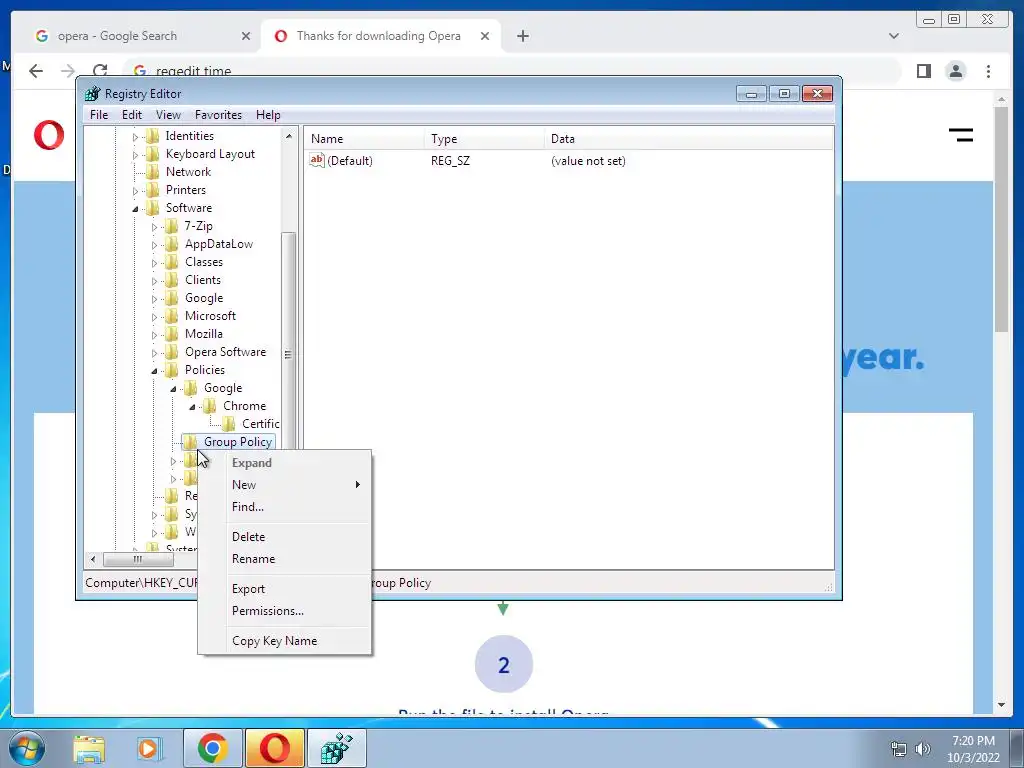This screenshot has height=768, width=1024.
Task: Click the tree's vertical scrollbar thumb
Action: (x=288, y=354)
